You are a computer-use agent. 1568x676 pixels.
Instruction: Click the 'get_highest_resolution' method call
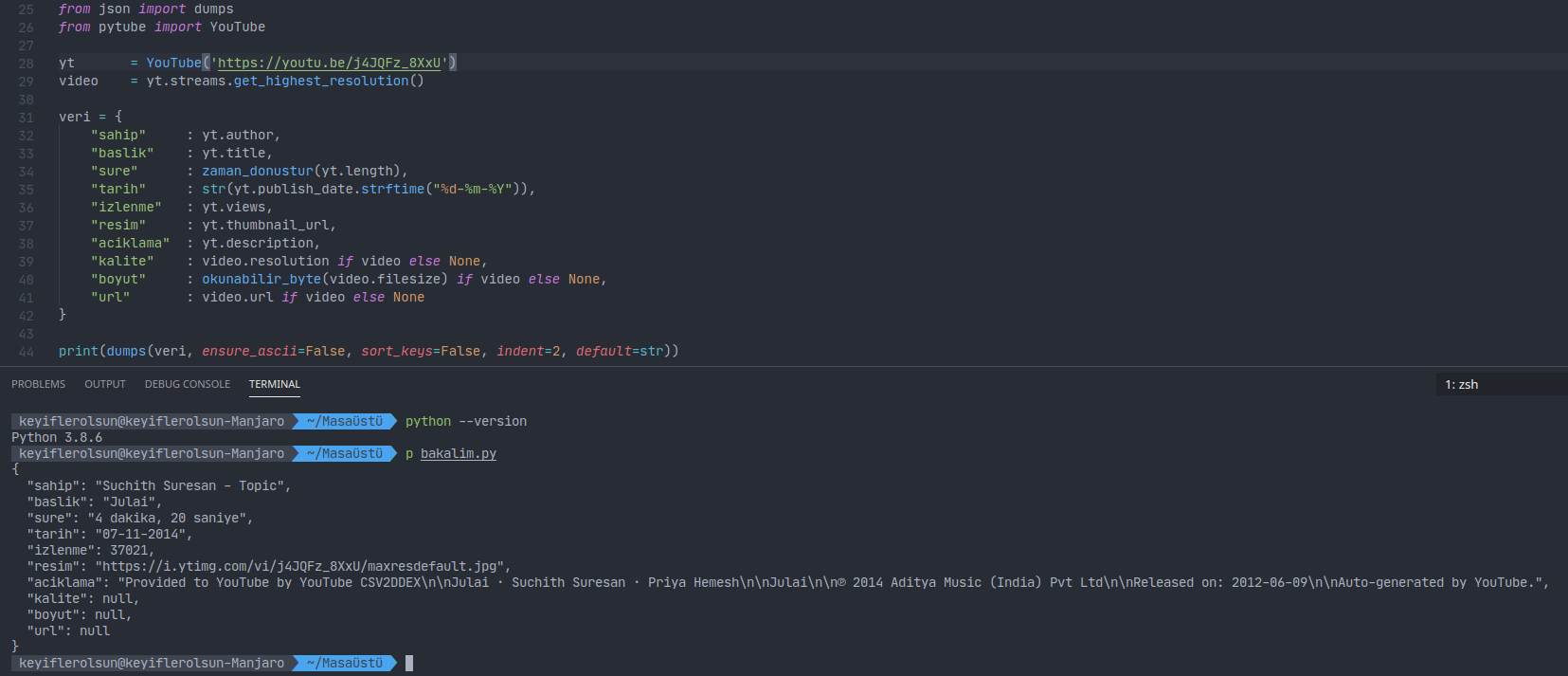(321, 81)
